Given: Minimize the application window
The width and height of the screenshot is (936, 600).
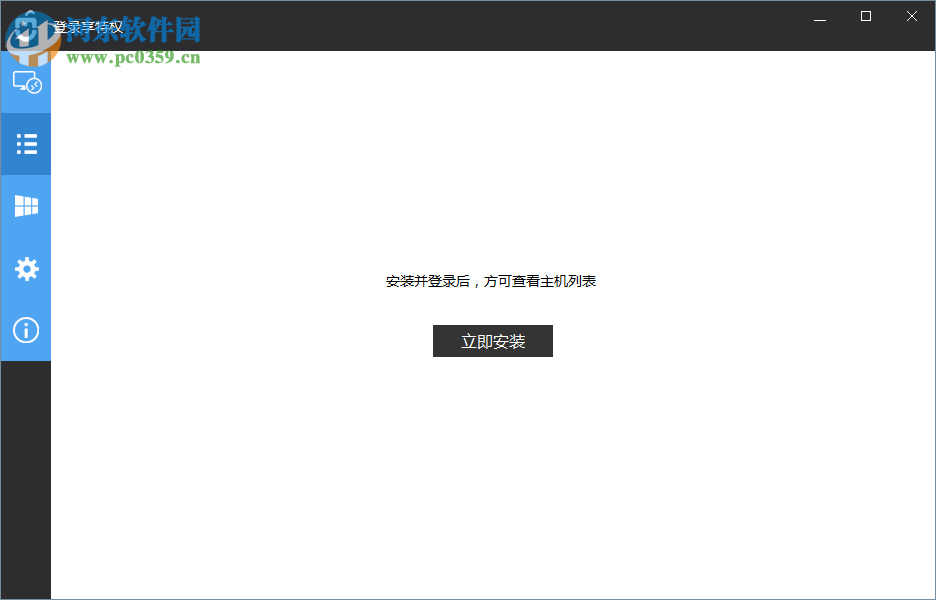Looking at the screenshot, I should pyautogui.click(x=819, y=16).
